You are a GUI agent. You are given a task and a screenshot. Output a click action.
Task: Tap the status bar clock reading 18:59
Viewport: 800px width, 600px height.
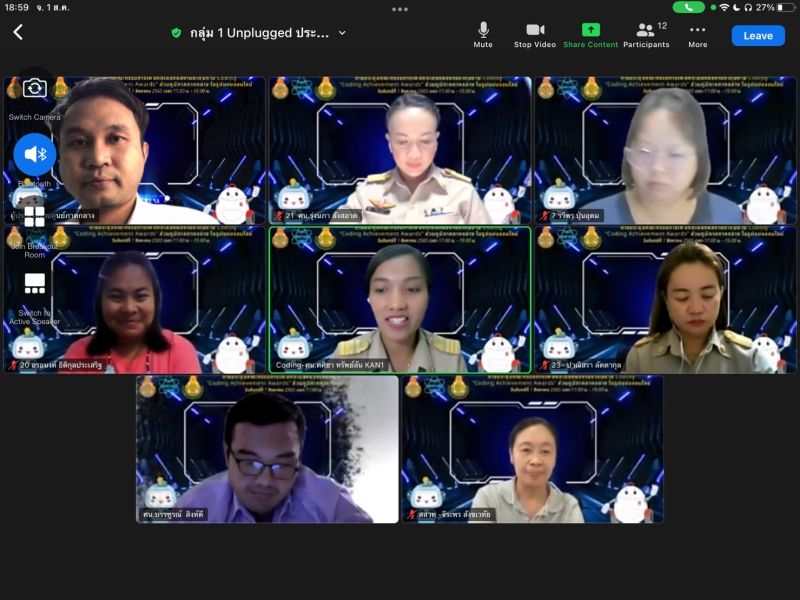16,8
